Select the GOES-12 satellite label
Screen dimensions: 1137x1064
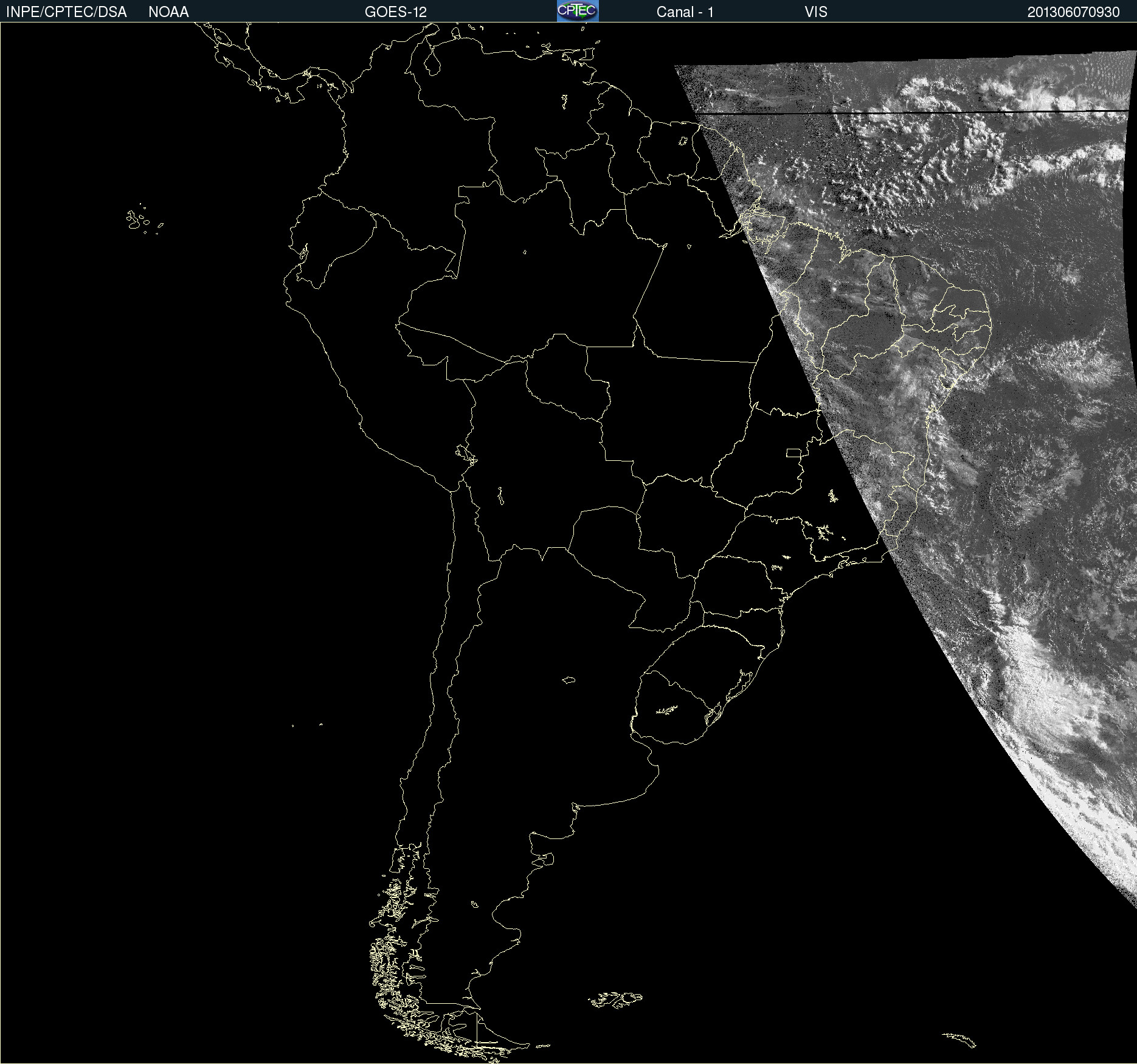coord(396,12)
